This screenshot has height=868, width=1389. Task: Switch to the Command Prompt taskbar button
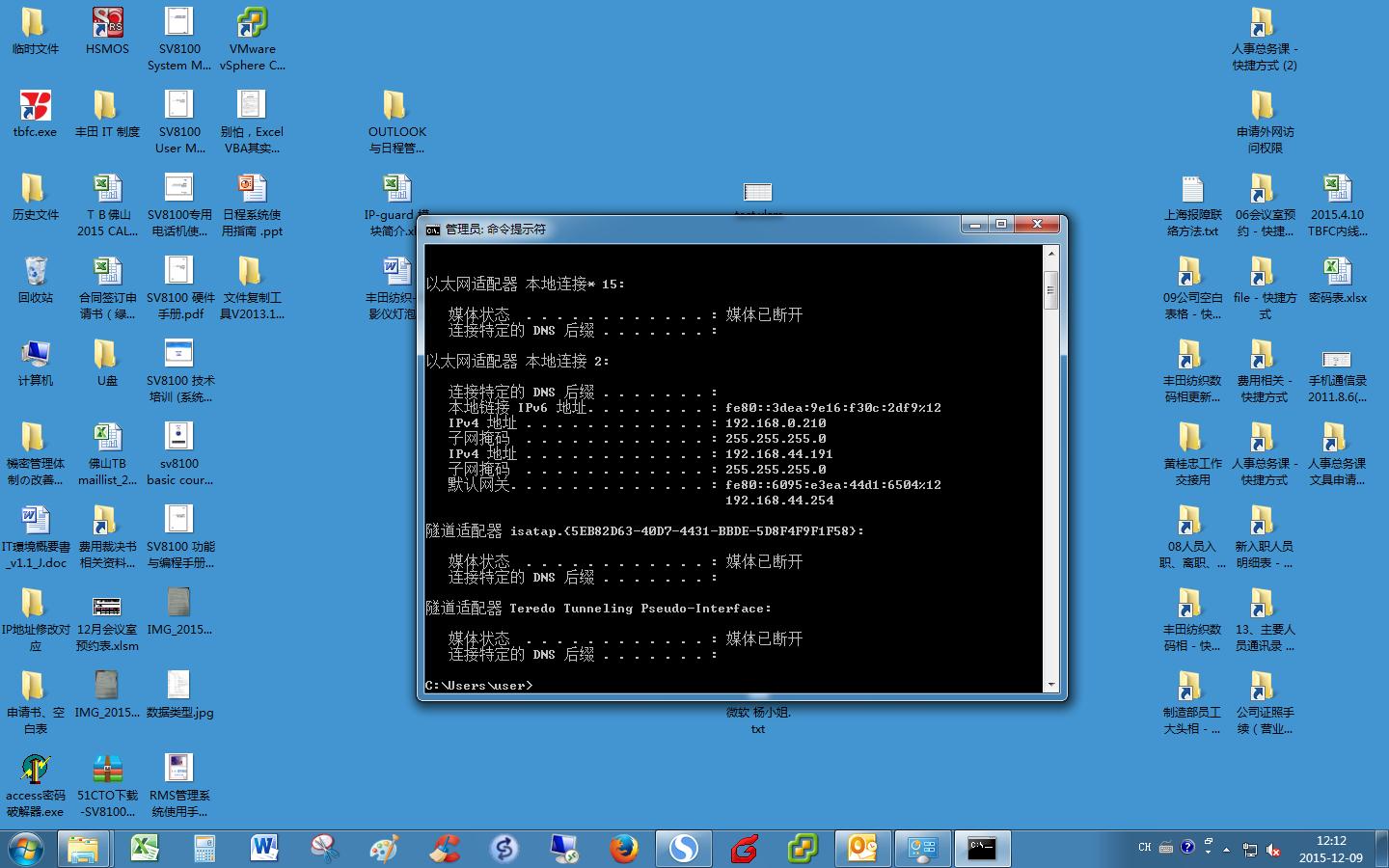(983, 849)
